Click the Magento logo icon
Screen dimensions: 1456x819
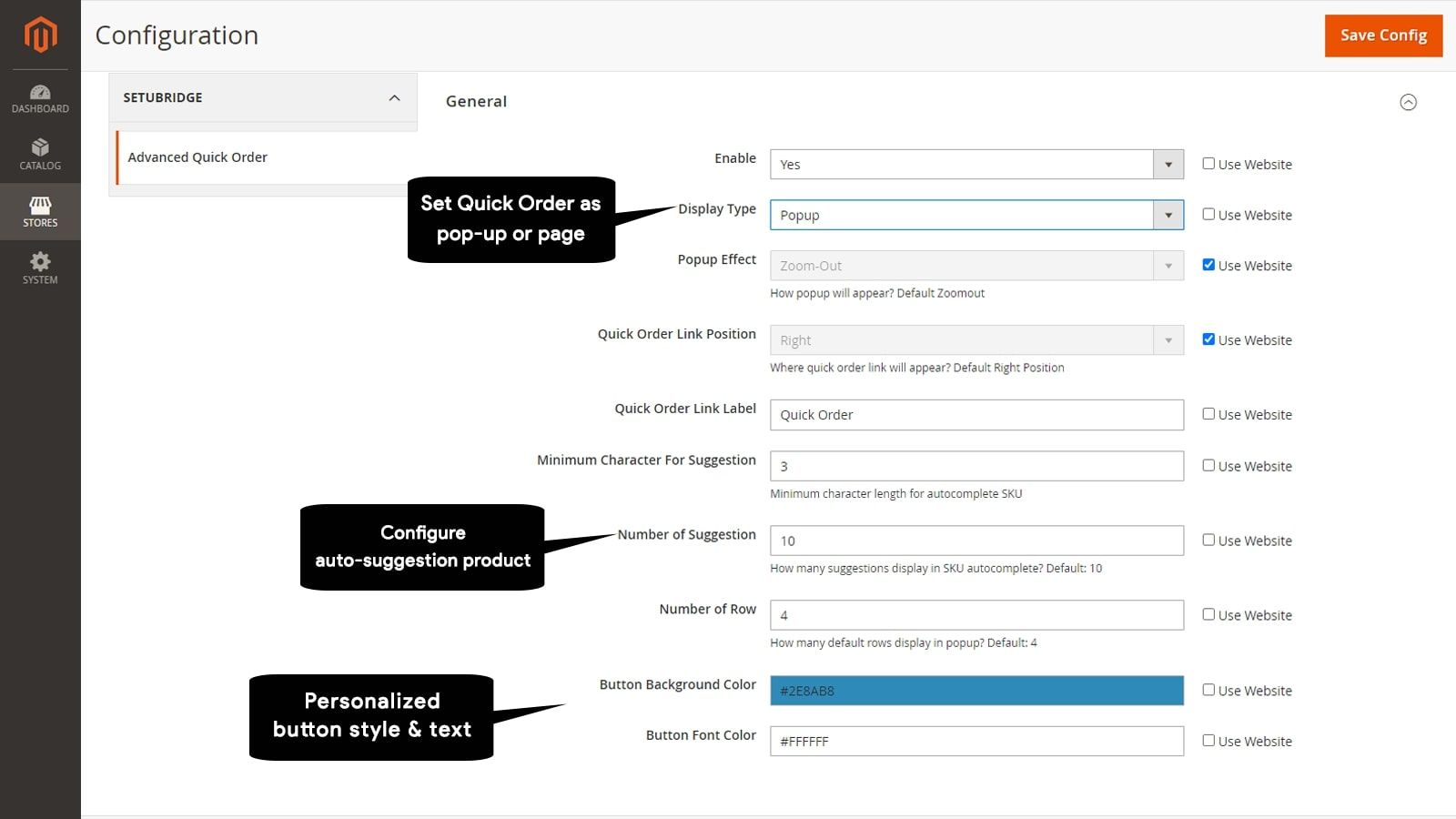(40, 35)
